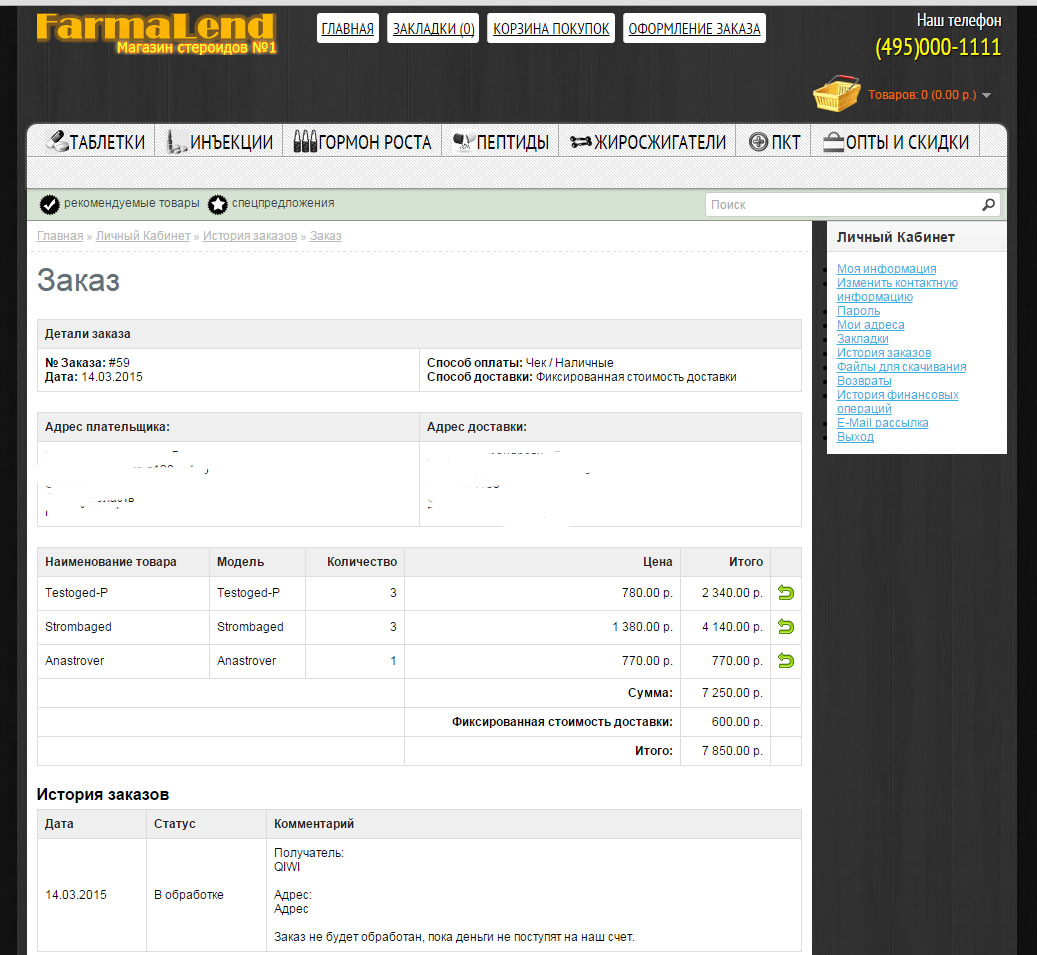Open the Таблетки category menu
The height and width of the screenshot is (955, 1037).
pyautogui.click(x=96, y=142)
